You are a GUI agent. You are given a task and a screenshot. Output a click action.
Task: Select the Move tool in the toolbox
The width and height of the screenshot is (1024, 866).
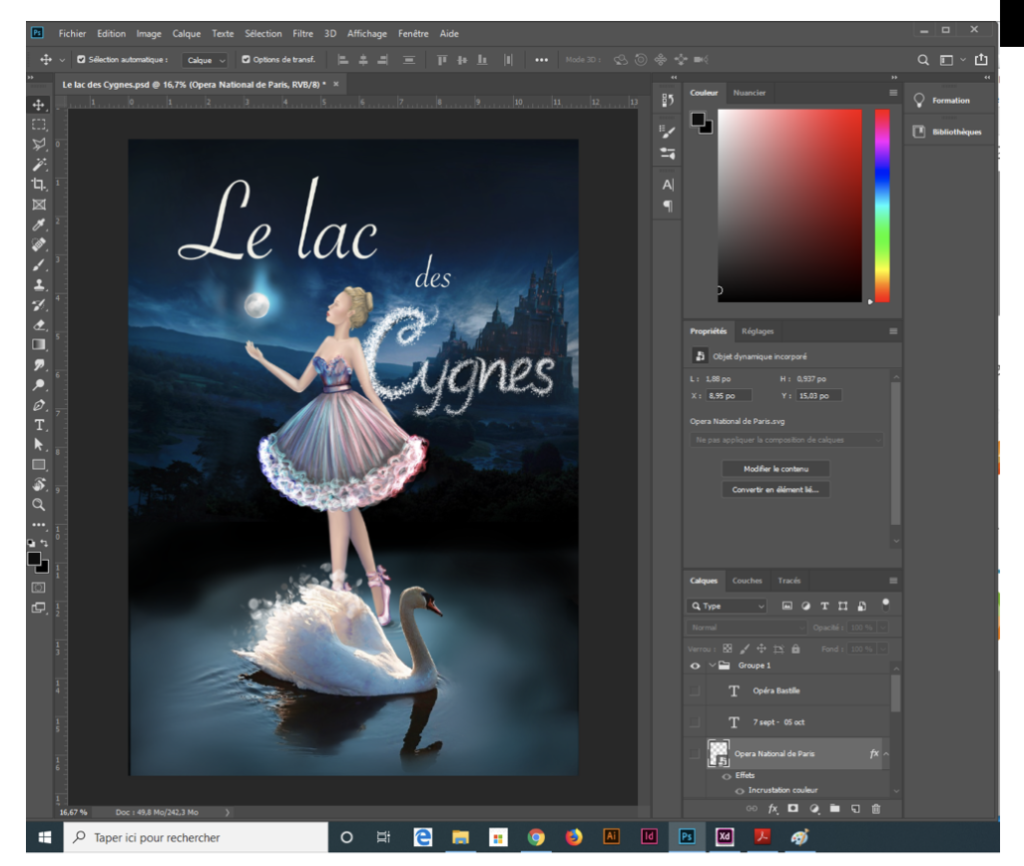click(39, 104)
